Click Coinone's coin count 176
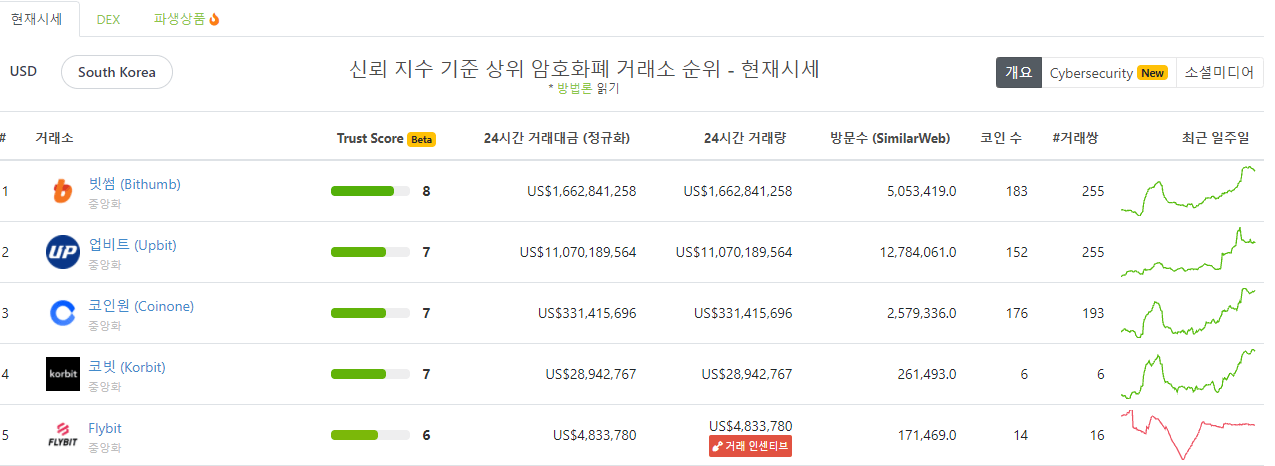 1017,313
